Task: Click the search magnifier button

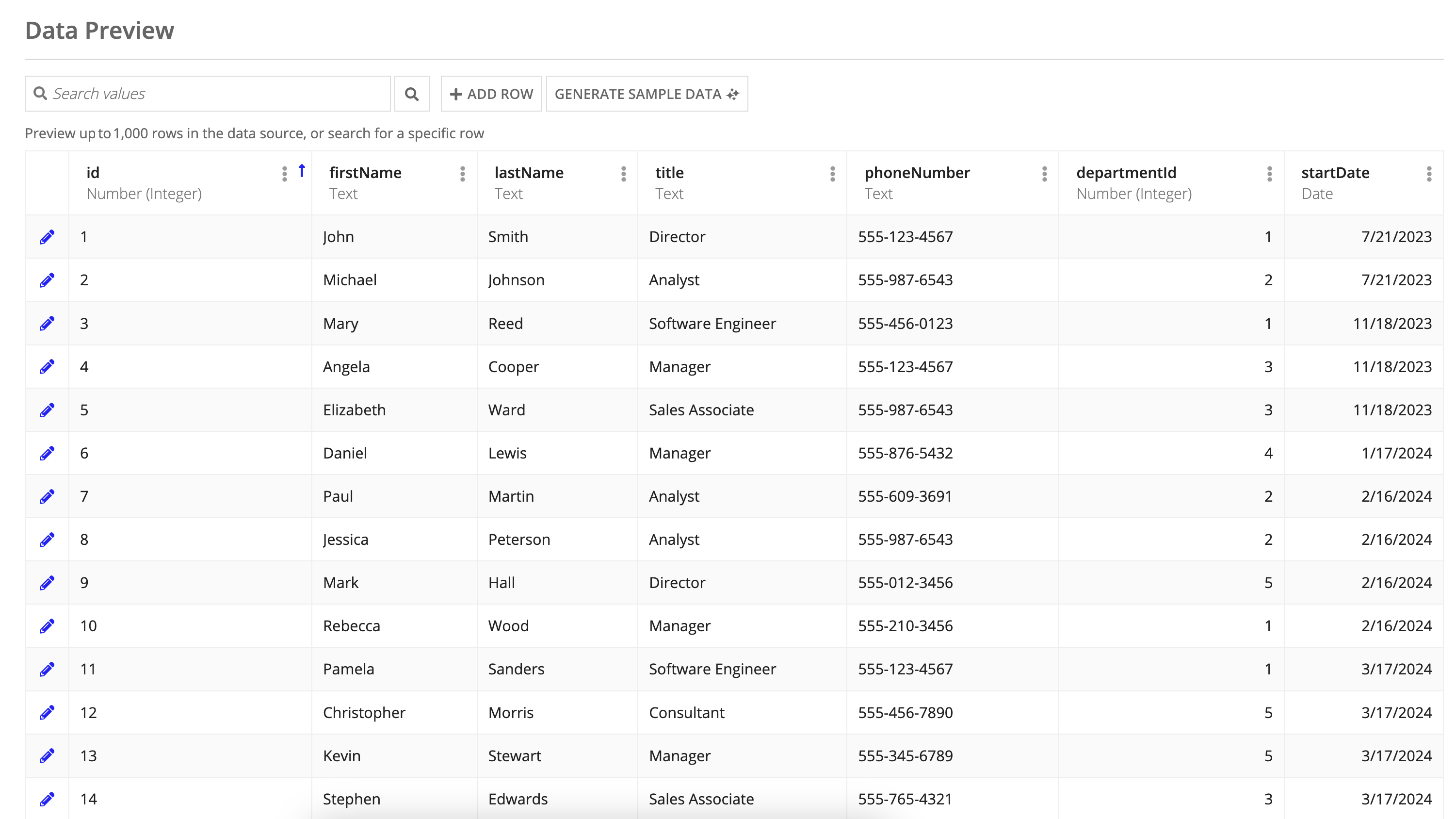Action: pyautogui.click(x=412, y=93)
